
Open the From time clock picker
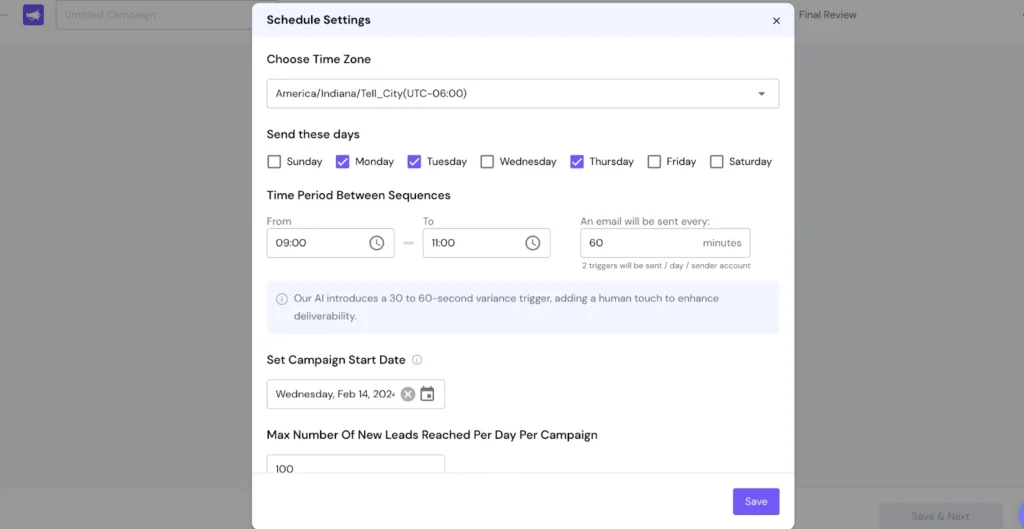point(377,243)
